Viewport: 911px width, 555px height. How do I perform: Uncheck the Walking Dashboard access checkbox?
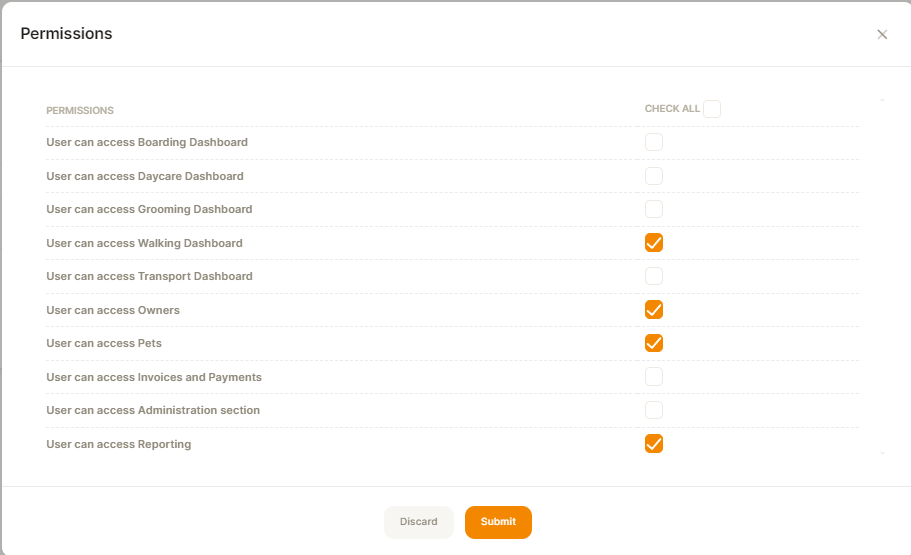[654, 242]
